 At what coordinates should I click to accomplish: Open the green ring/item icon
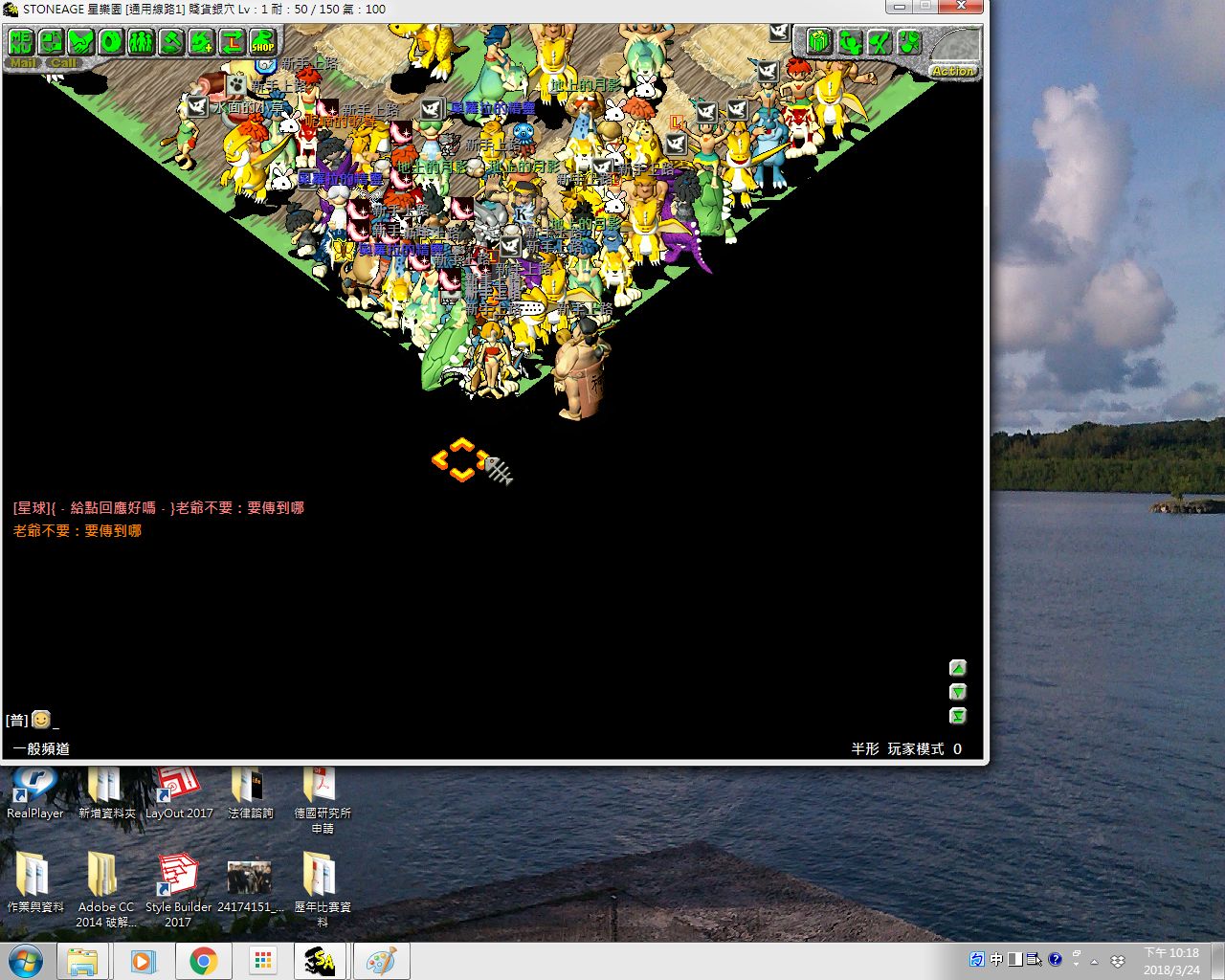111,41
